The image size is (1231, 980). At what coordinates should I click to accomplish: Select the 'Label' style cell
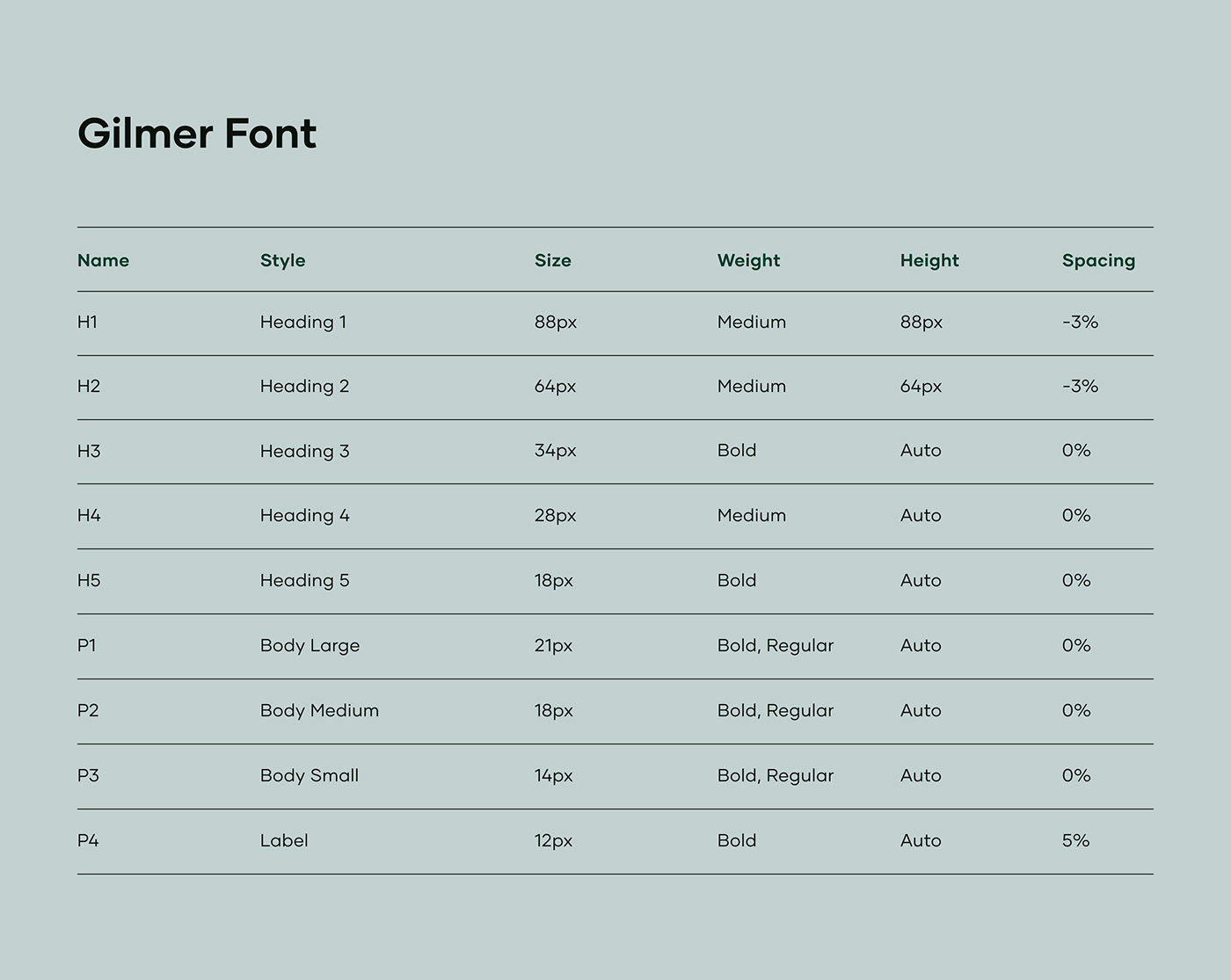[284, 840]
